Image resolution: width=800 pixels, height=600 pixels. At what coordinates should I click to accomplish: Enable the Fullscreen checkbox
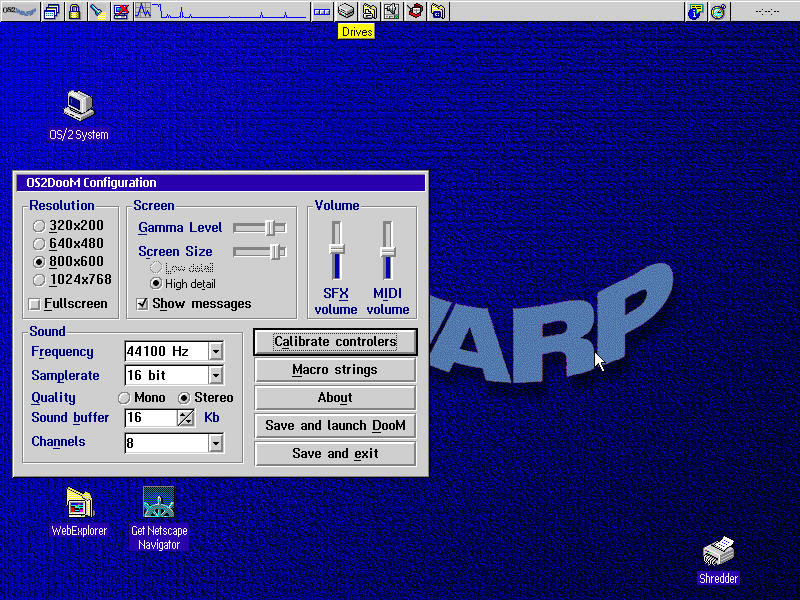(x=35, y=304)
